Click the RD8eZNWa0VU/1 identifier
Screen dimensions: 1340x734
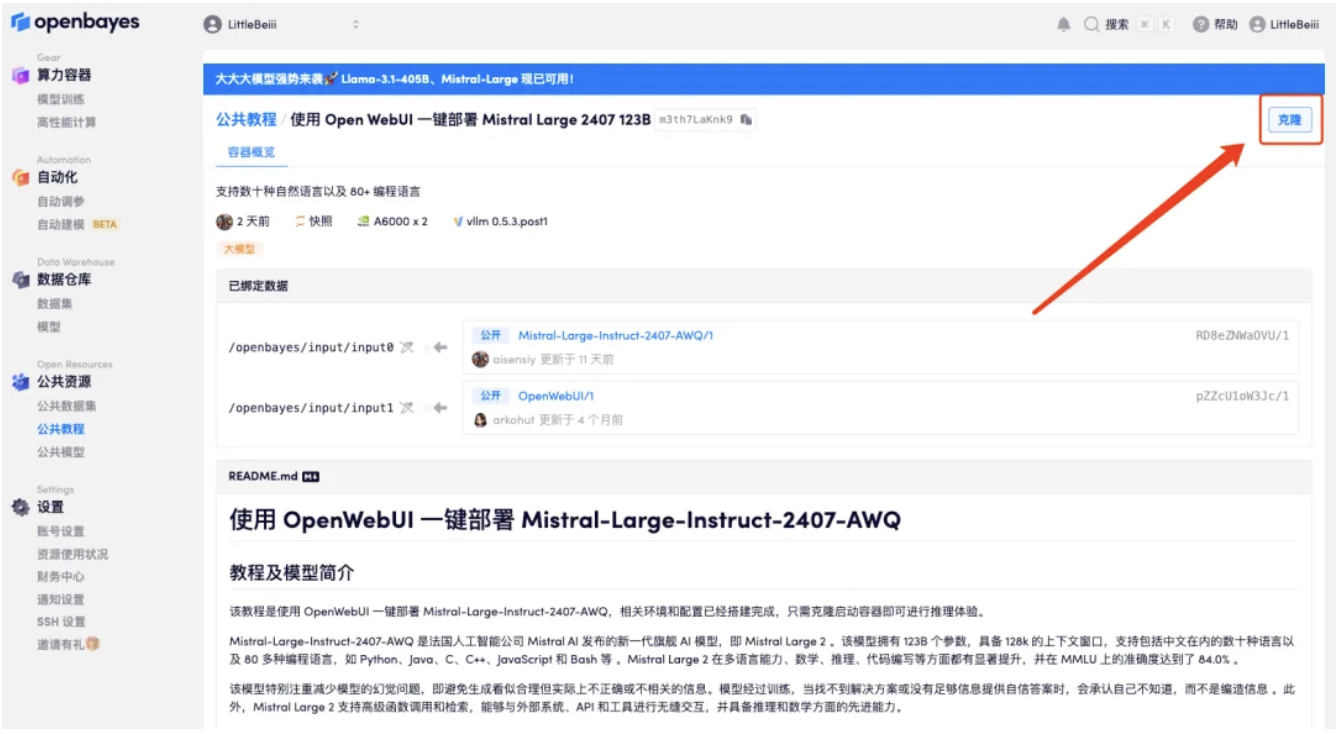1242,336
